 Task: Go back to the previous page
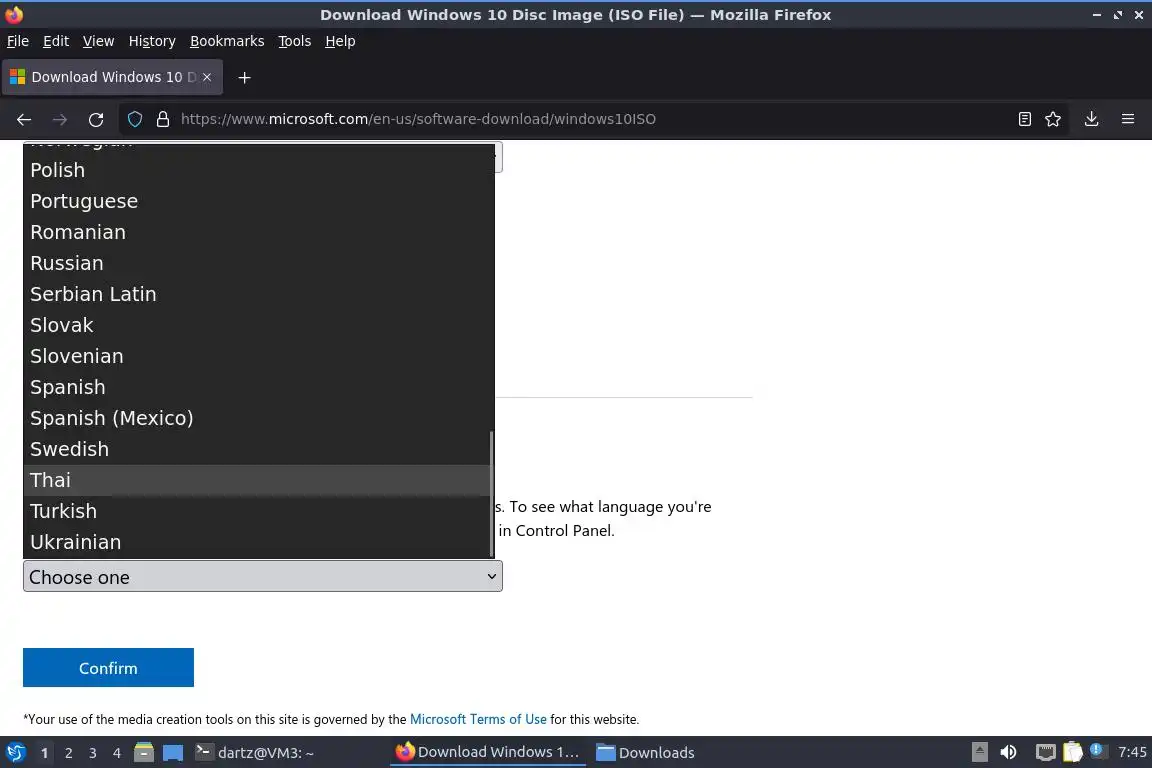pos(24,119)
